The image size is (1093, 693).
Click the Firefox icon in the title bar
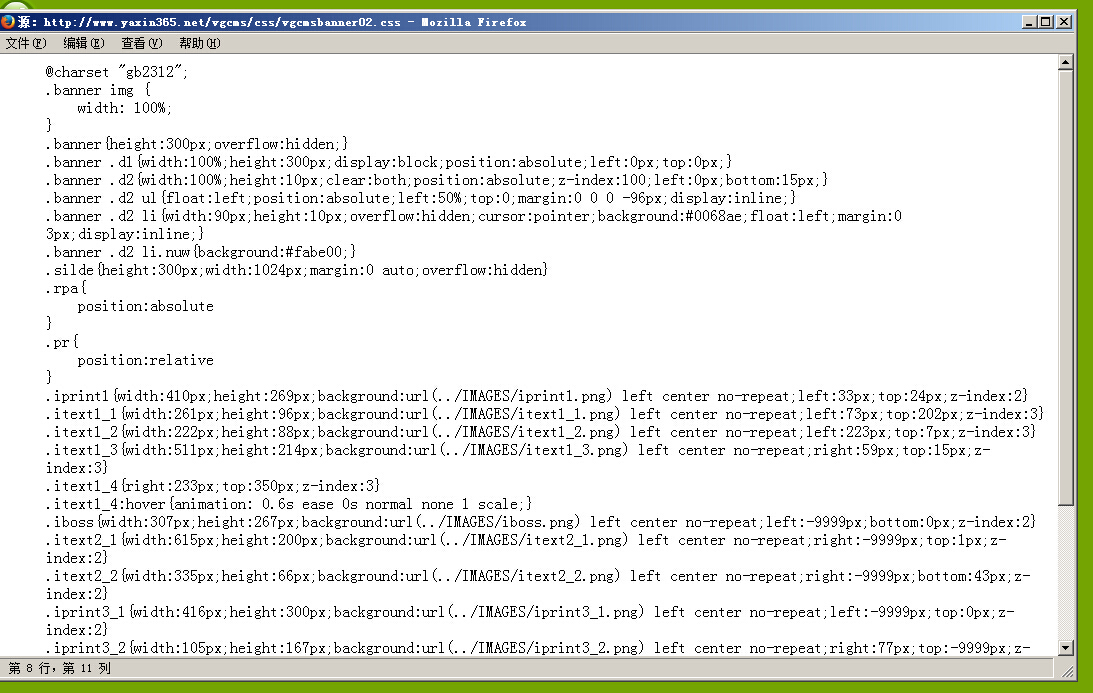point(9,21)
